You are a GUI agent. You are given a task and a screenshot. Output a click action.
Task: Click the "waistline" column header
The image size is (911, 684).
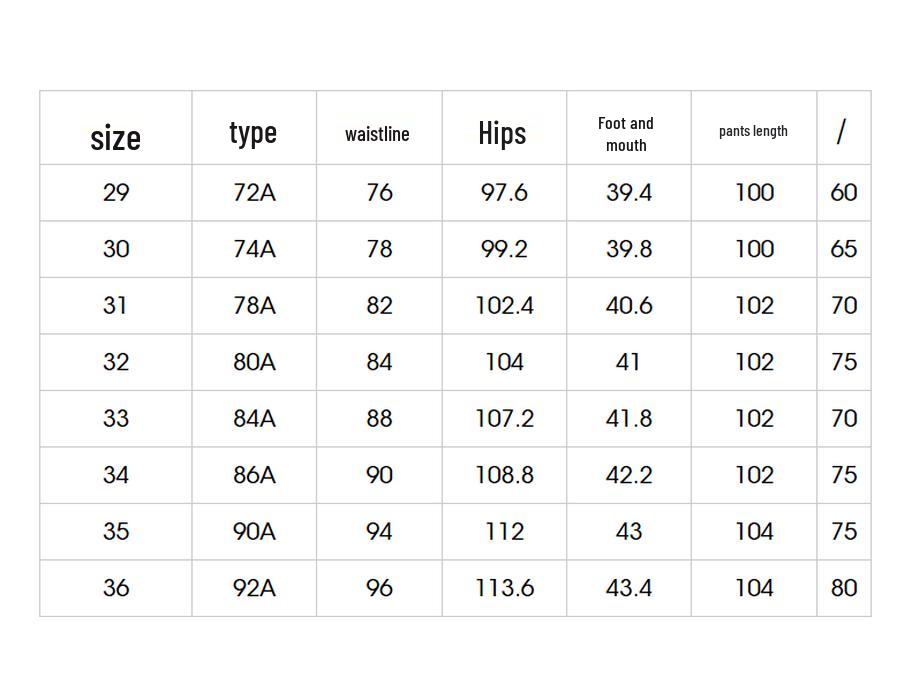377,134
